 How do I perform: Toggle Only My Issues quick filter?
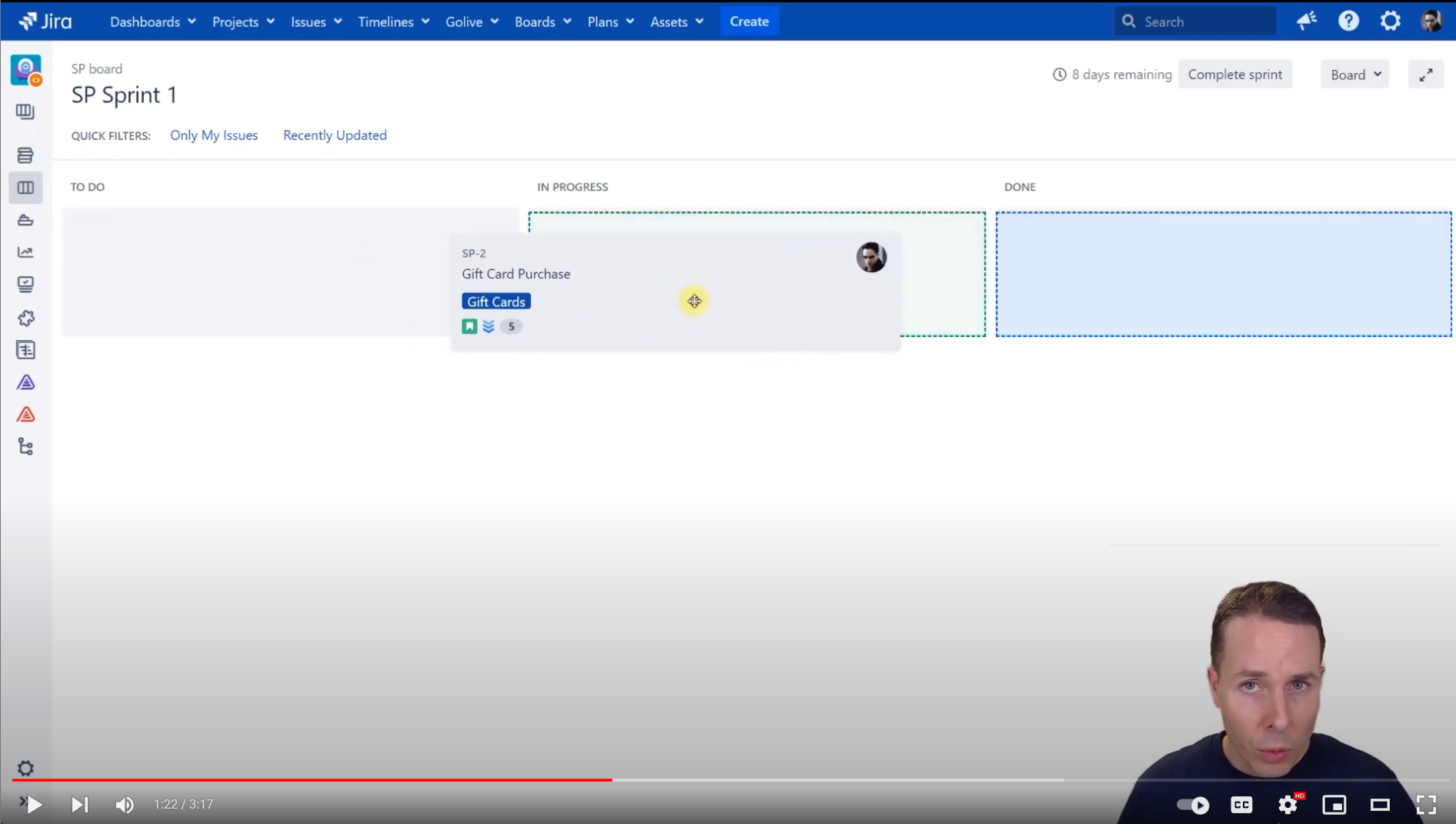click(214, 135)
